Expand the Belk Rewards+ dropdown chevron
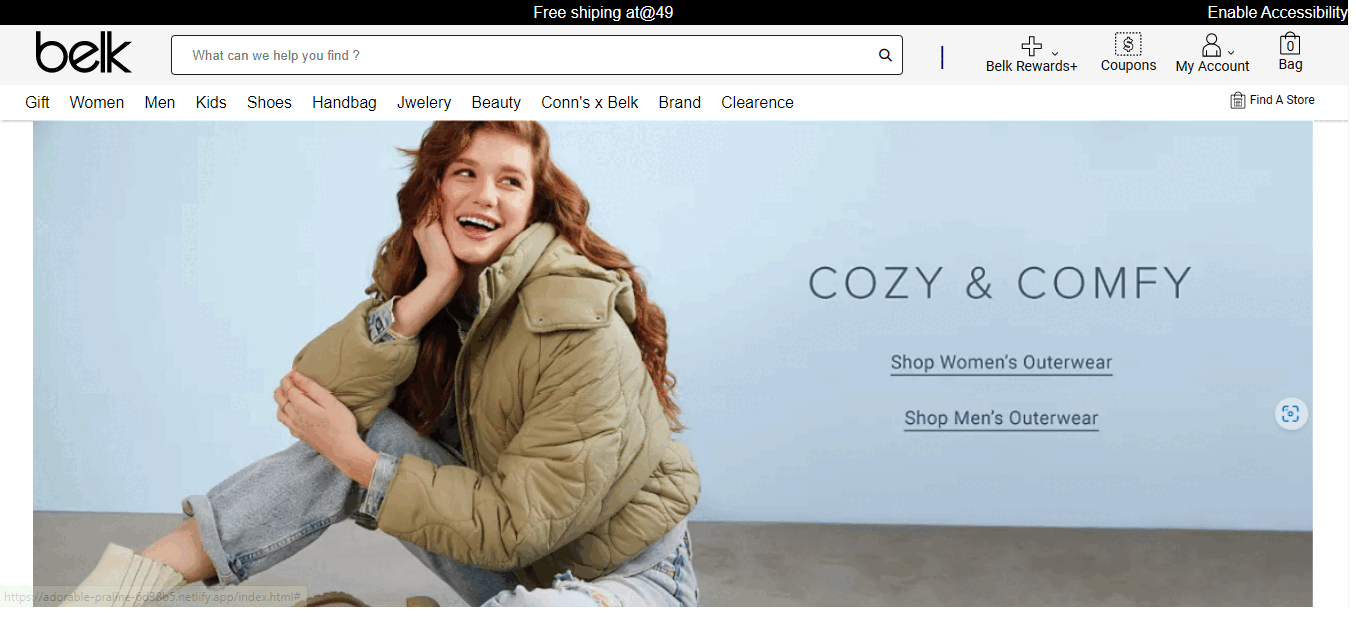 pyautogui.click(x=1055, y=53)
